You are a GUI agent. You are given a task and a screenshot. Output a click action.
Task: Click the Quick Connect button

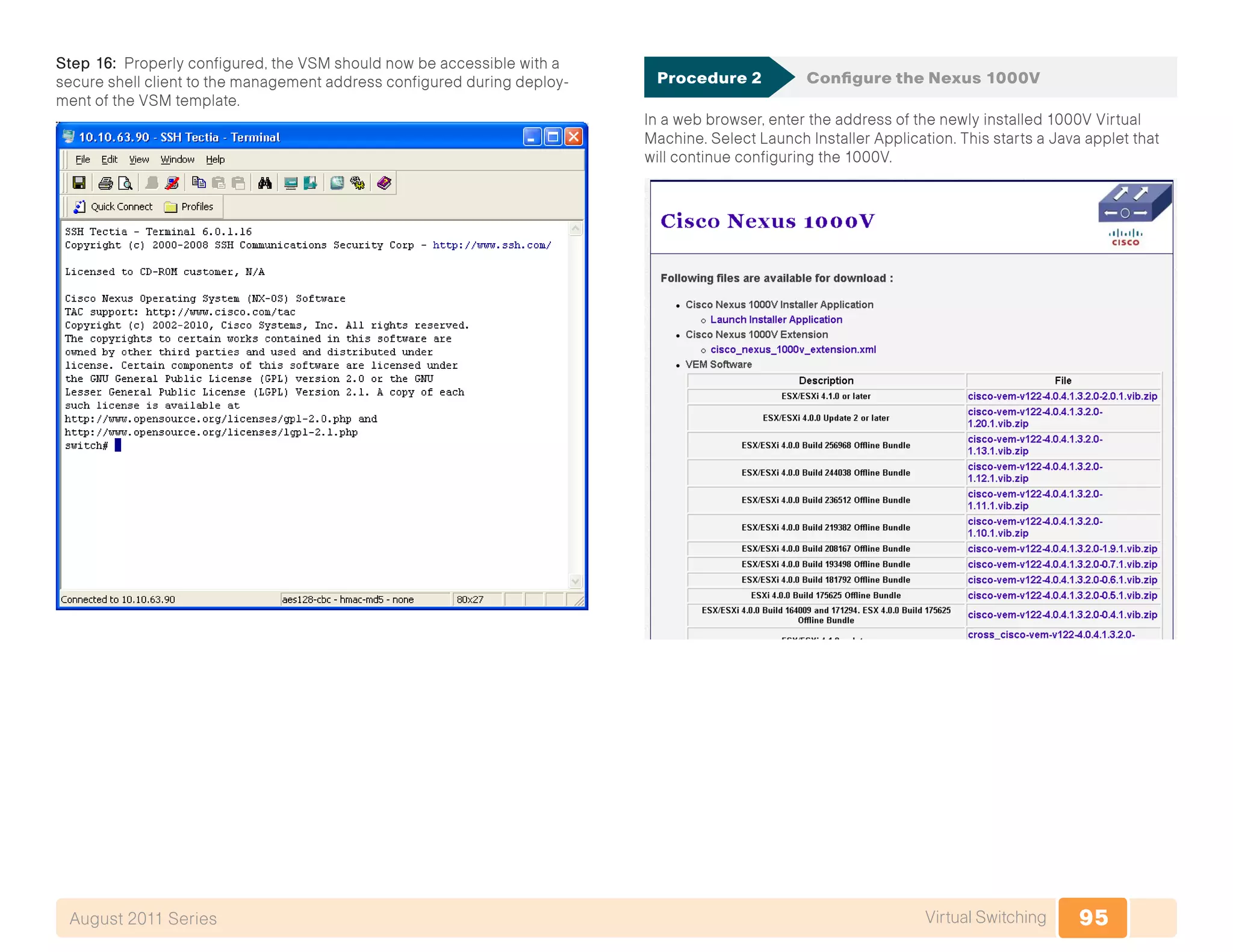[113, 207]
